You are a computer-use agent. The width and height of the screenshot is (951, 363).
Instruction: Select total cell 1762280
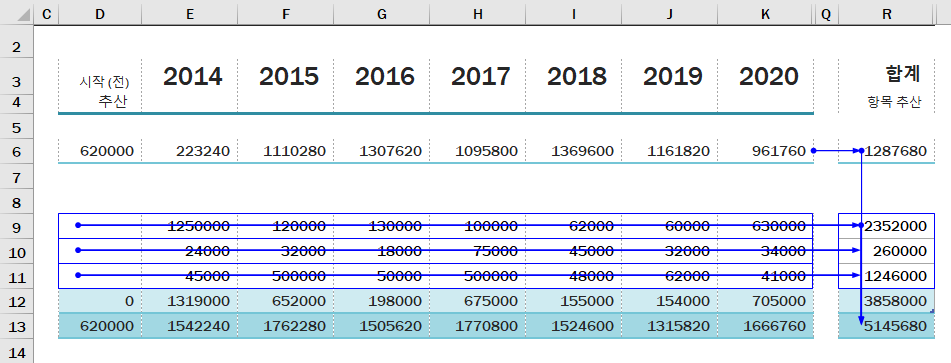point(286,327)
